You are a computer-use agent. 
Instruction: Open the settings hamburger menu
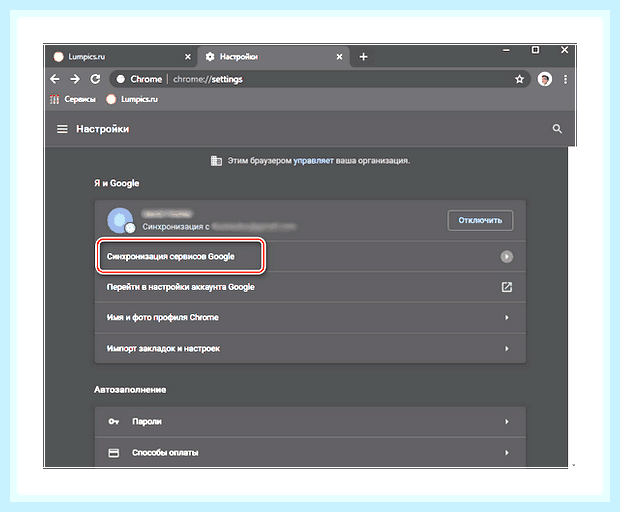click(62, 129)
